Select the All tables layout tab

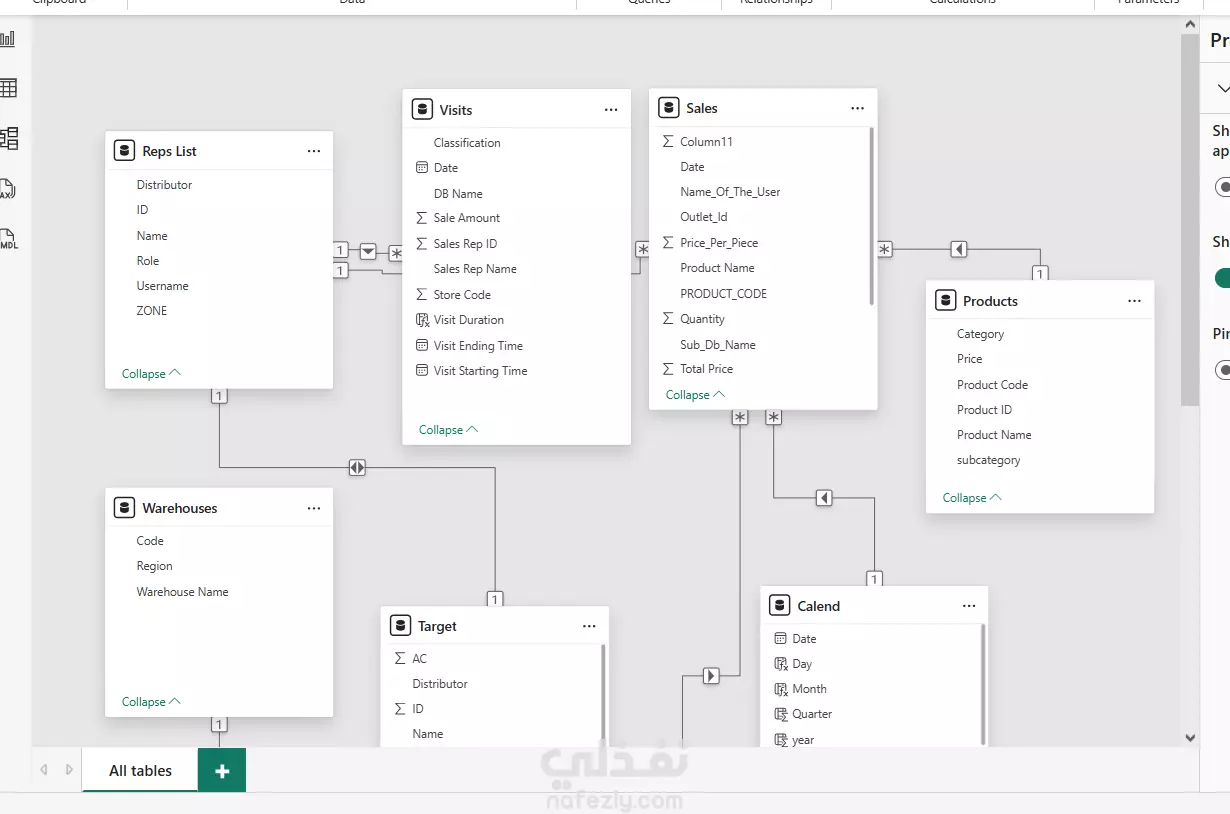tap(140, 771)
